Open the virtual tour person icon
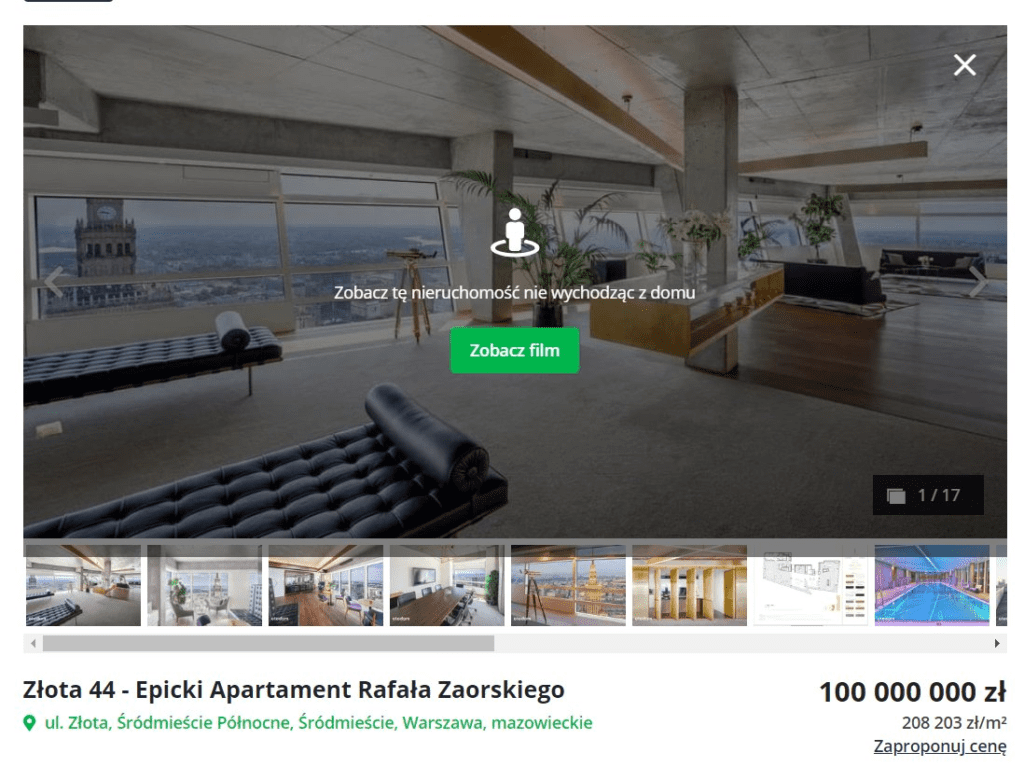Image resolution: width=1024 pixels, height=767 pixels. pyautogui.click(x=515, y=233)
